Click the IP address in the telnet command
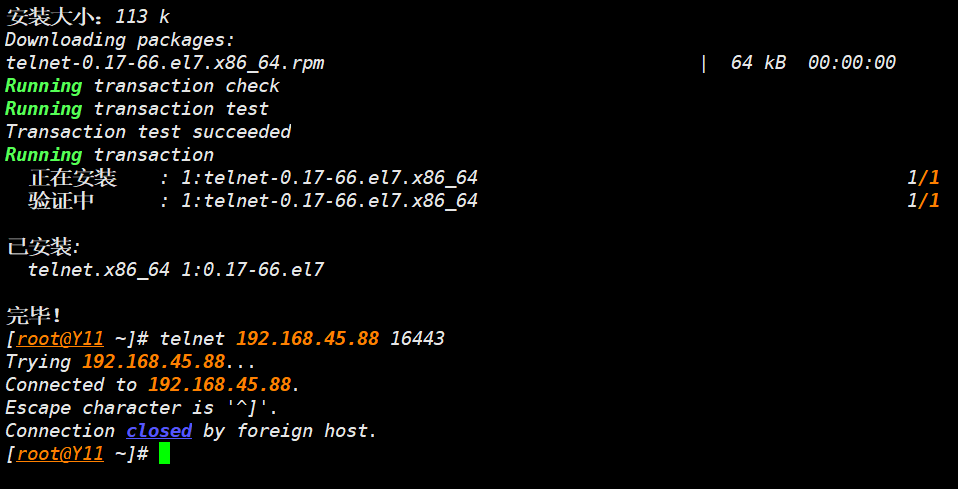Image resolution: width=958 pixels, height=489 pixels. 307,339
